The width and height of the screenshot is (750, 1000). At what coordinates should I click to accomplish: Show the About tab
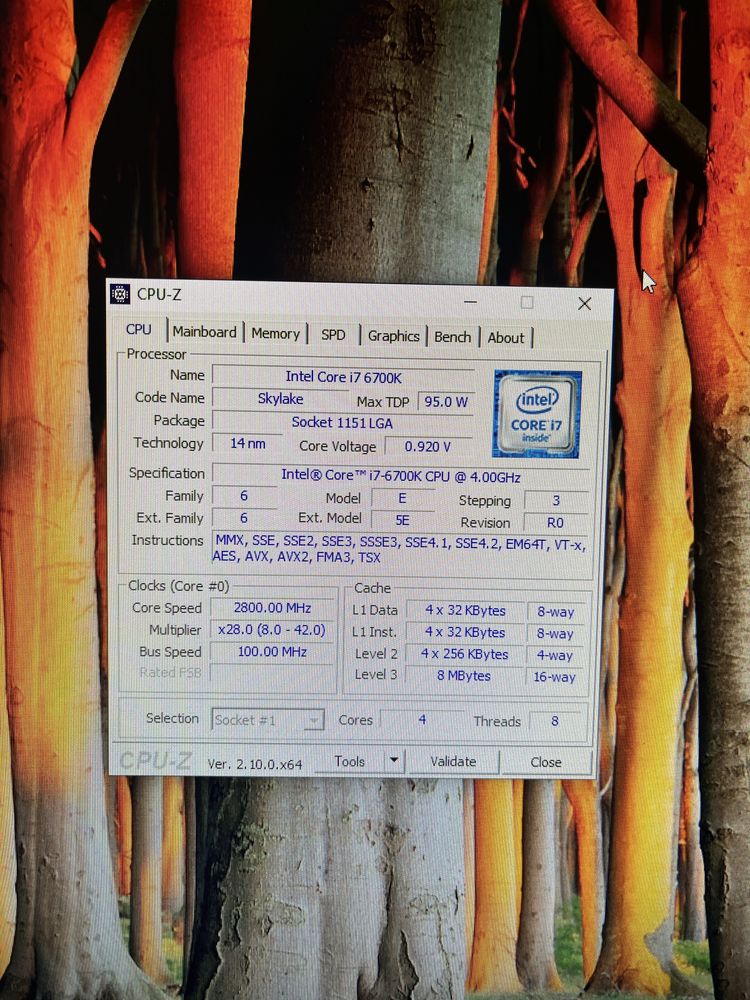[506, 338]
